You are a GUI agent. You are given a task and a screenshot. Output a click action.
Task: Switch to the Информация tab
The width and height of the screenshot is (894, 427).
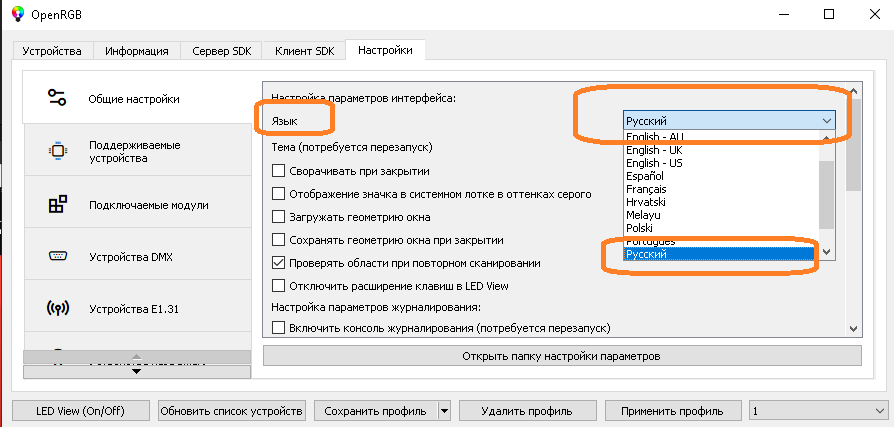coord(137,51)
